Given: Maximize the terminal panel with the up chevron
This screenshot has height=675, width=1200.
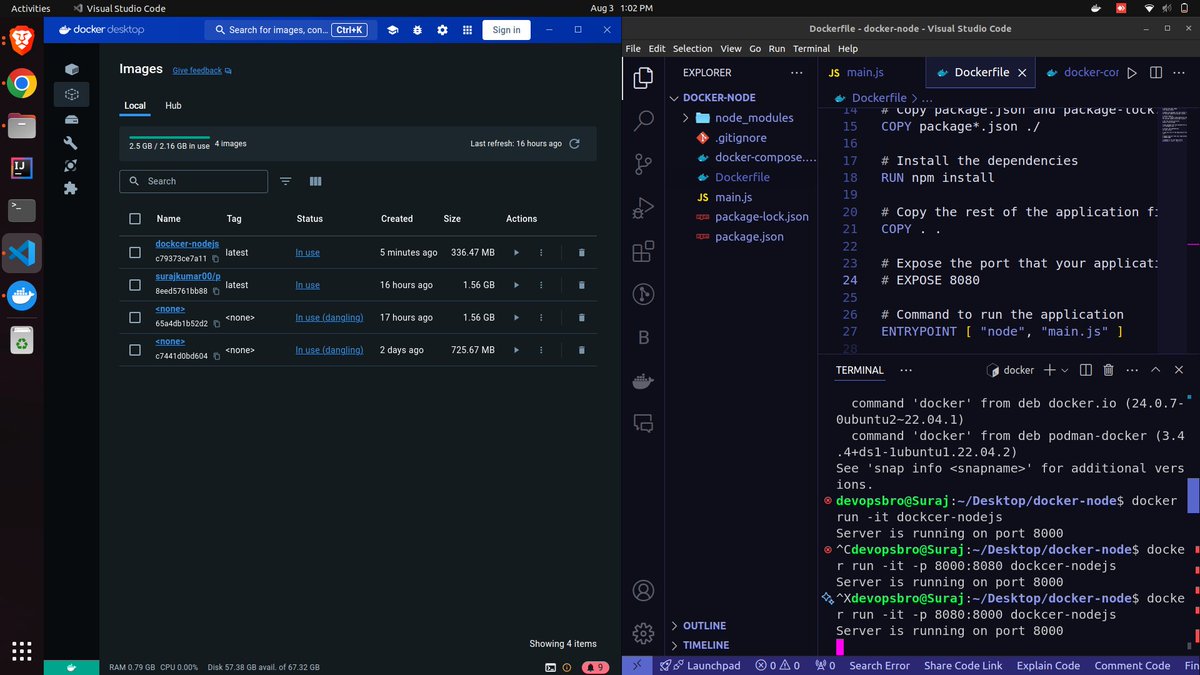Looking at the screenshot, I should coord(1156,370).
